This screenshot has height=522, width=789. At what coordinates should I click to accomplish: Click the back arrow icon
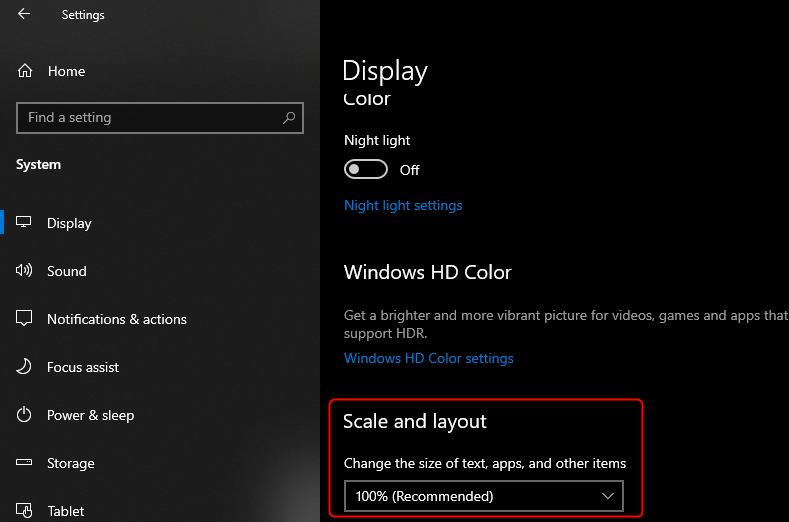24,14
